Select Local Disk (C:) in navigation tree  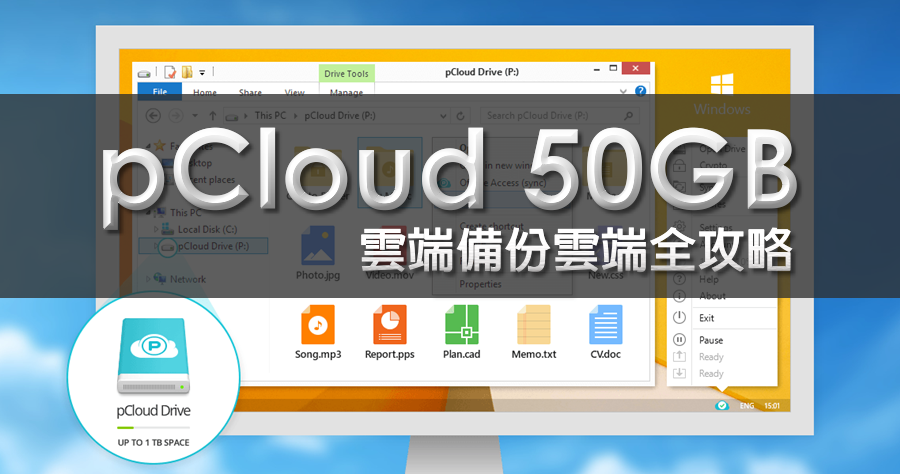(207, 229)
